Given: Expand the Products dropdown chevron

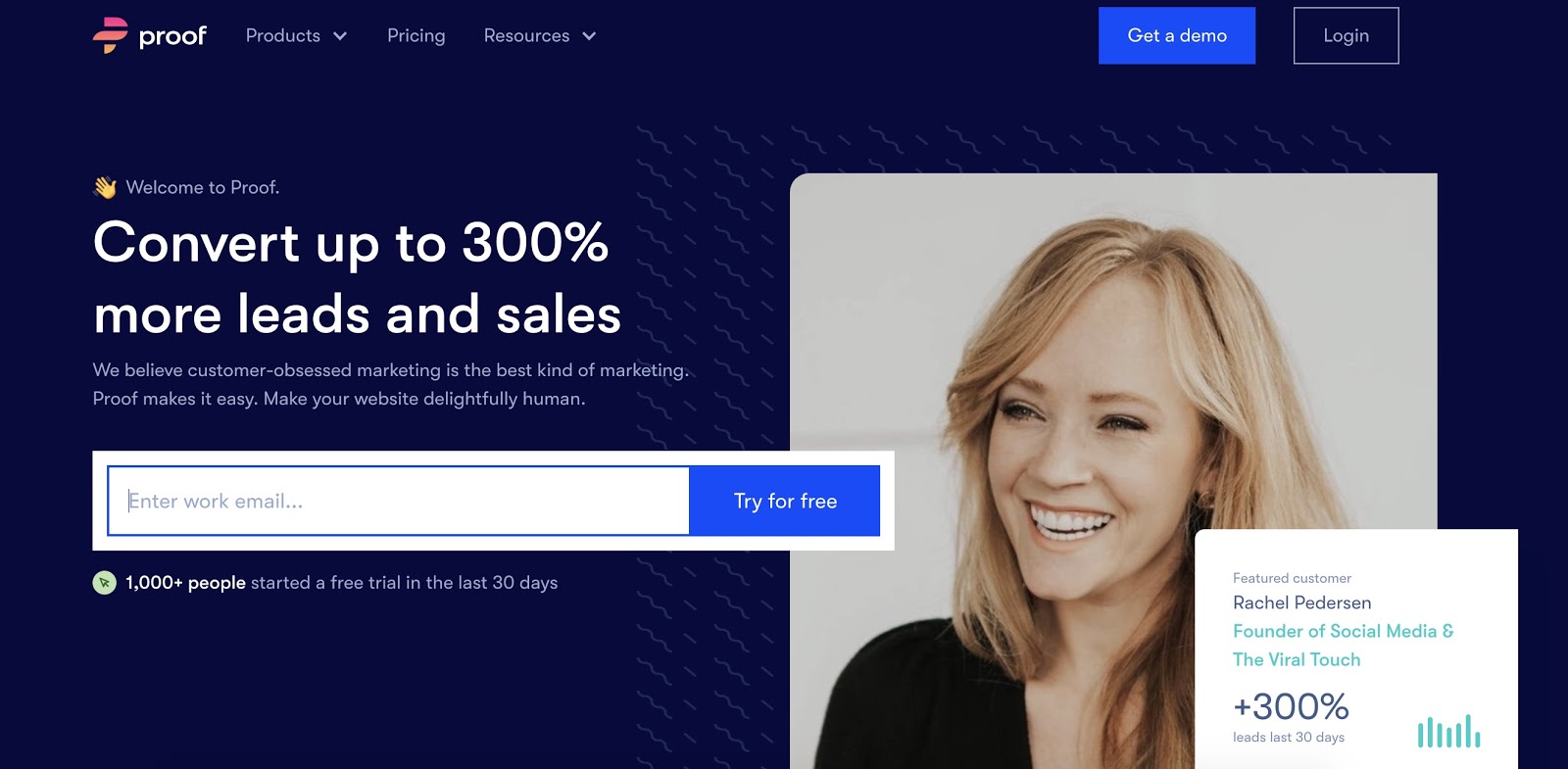Looking at the screenshot, I should pyautogui.click(x=340, y=36).
